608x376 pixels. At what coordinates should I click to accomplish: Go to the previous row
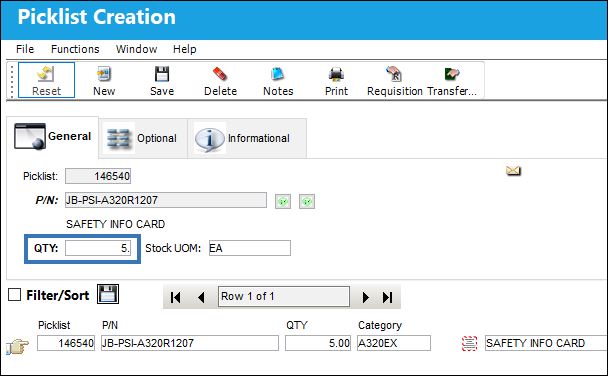click(x=201, y=297)
